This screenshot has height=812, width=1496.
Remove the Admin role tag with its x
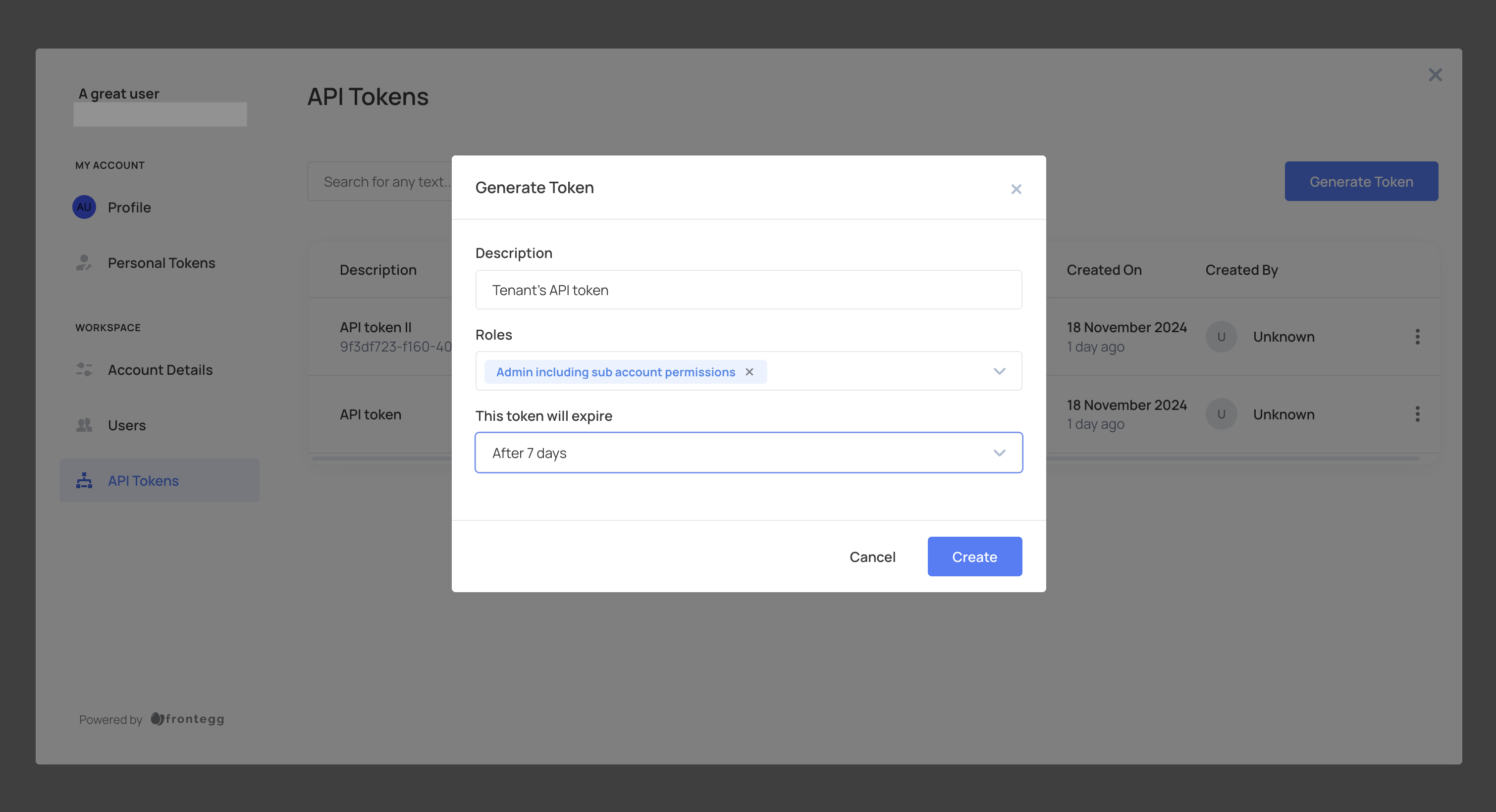coord(749,372)
